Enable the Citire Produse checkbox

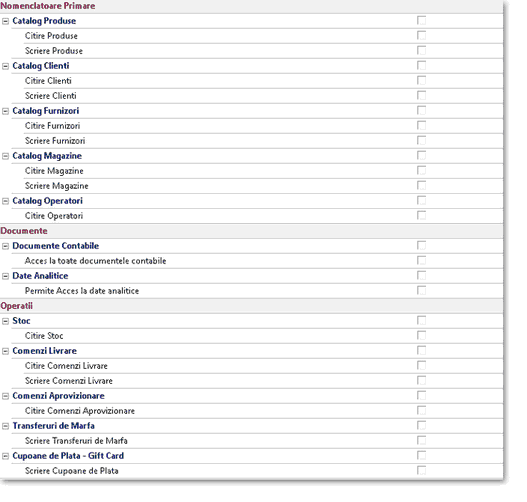click(x=421, y=35)
